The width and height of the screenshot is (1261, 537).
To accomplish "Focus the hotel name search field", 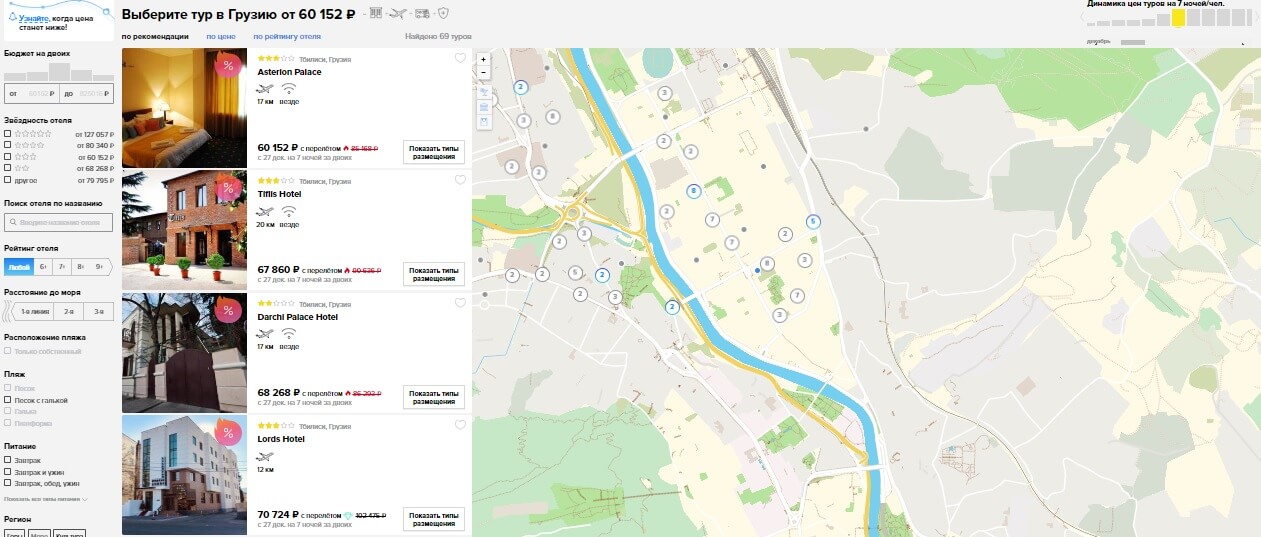I will 58,222.
